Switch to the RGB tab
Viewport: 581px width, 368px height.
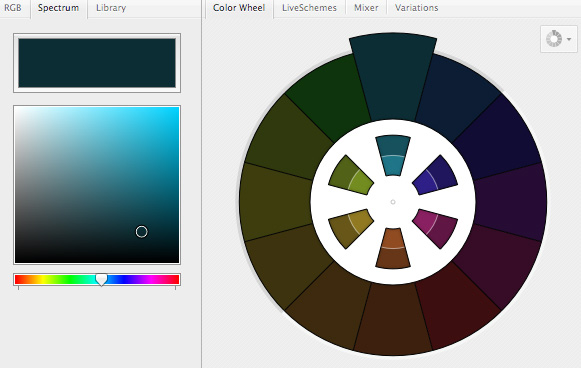coord(13,8)
